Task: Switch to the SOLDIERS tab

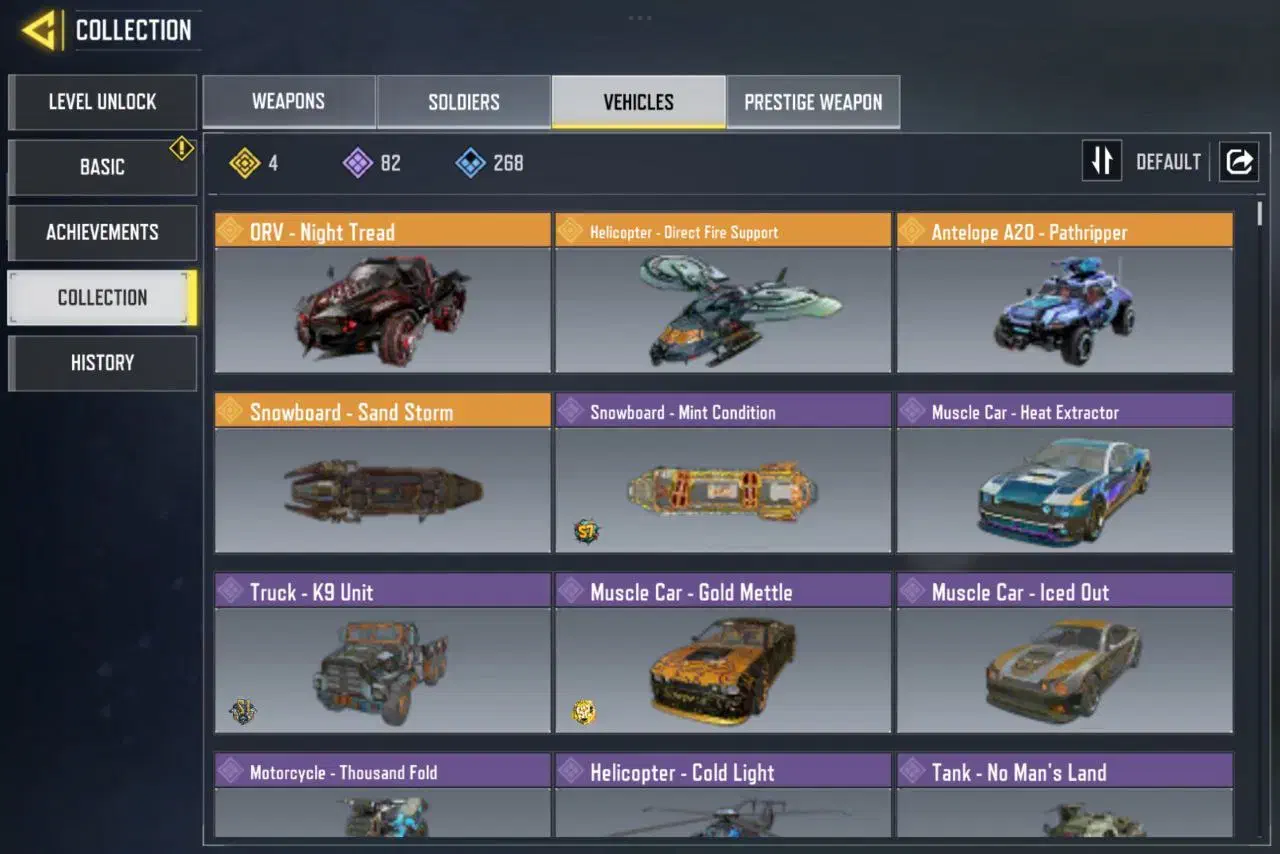Action: click(464, 102)
